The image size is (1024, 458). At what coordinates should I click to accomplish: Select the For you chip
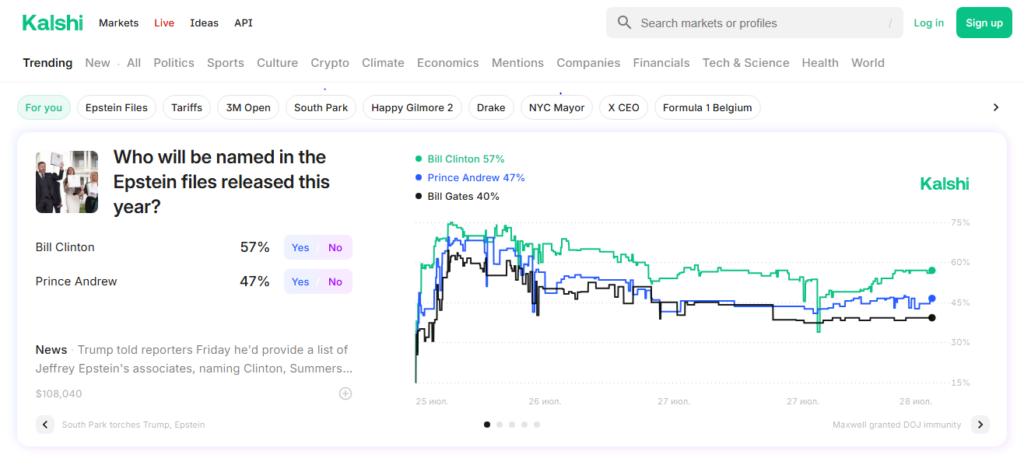[x=44, y=107]
